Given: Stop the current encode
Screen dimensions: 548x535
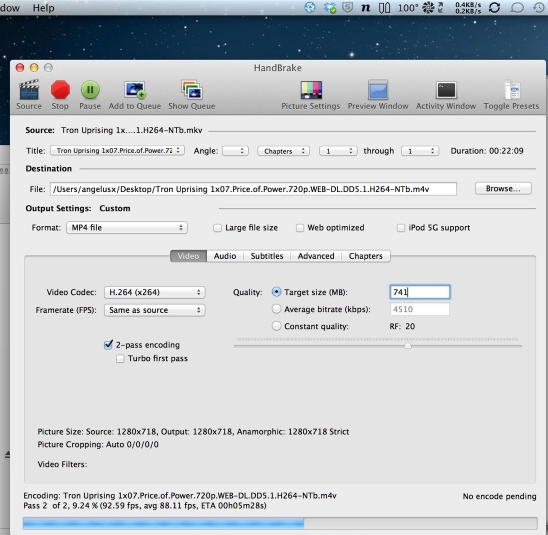Looking at the screenshot, I should 60,90.
